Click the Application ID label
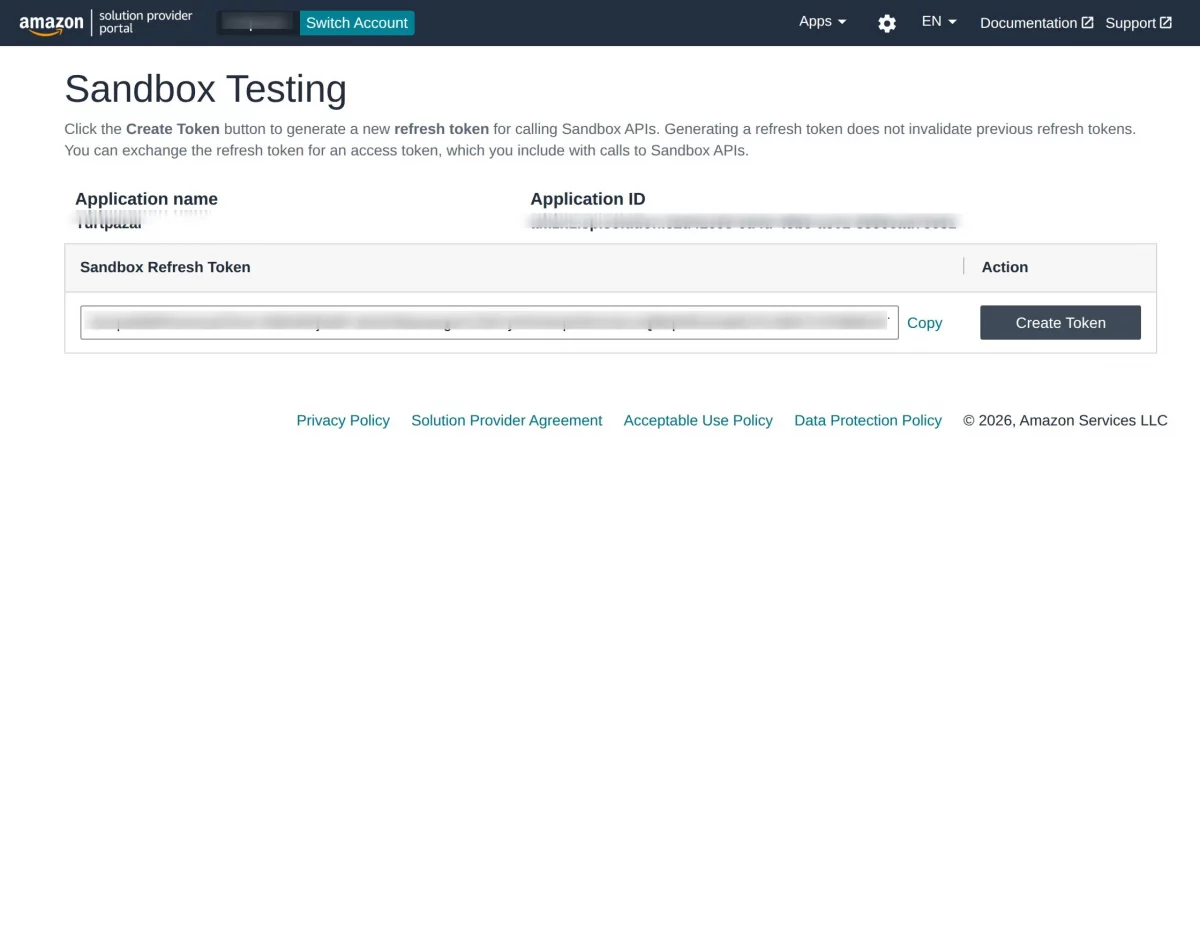Screen dimensions: 1200x943 click(588, 199)
